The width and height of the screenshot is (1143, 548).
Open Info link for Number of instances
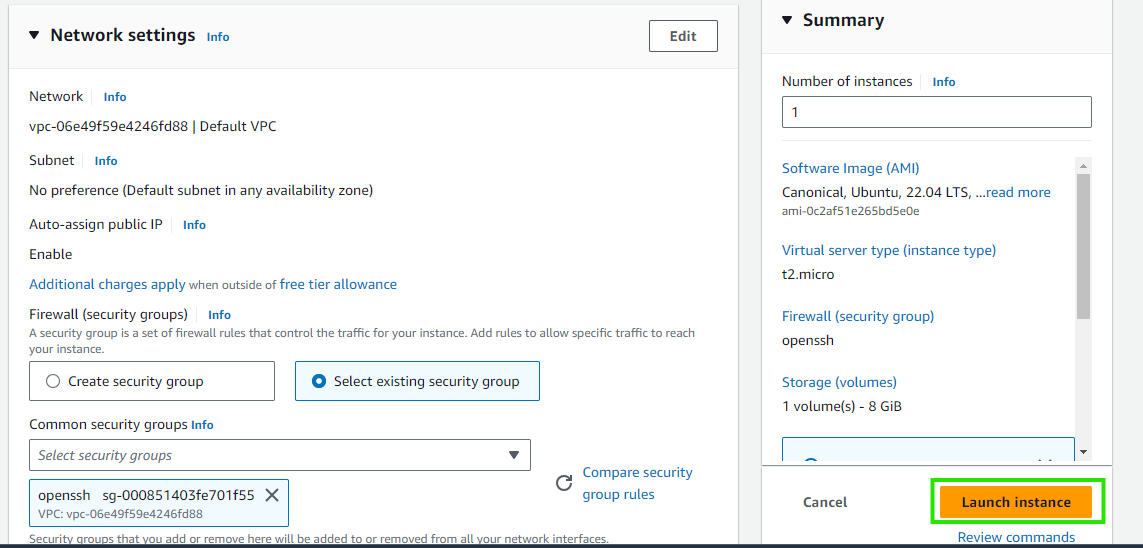tap(944, 82)
